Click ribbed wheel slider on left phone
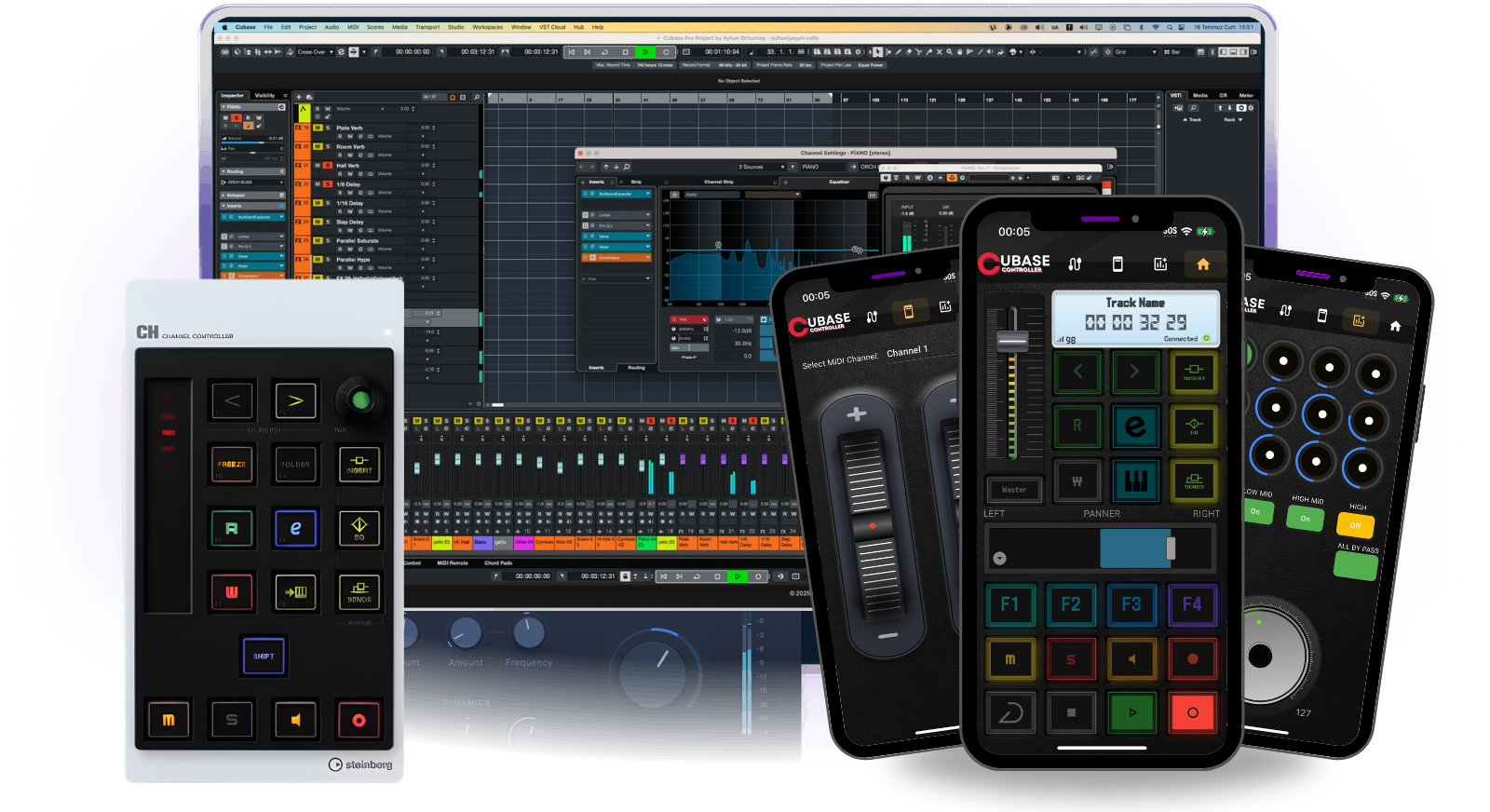The height and width of the screenshot is (812, 1490). click(874, 526)
